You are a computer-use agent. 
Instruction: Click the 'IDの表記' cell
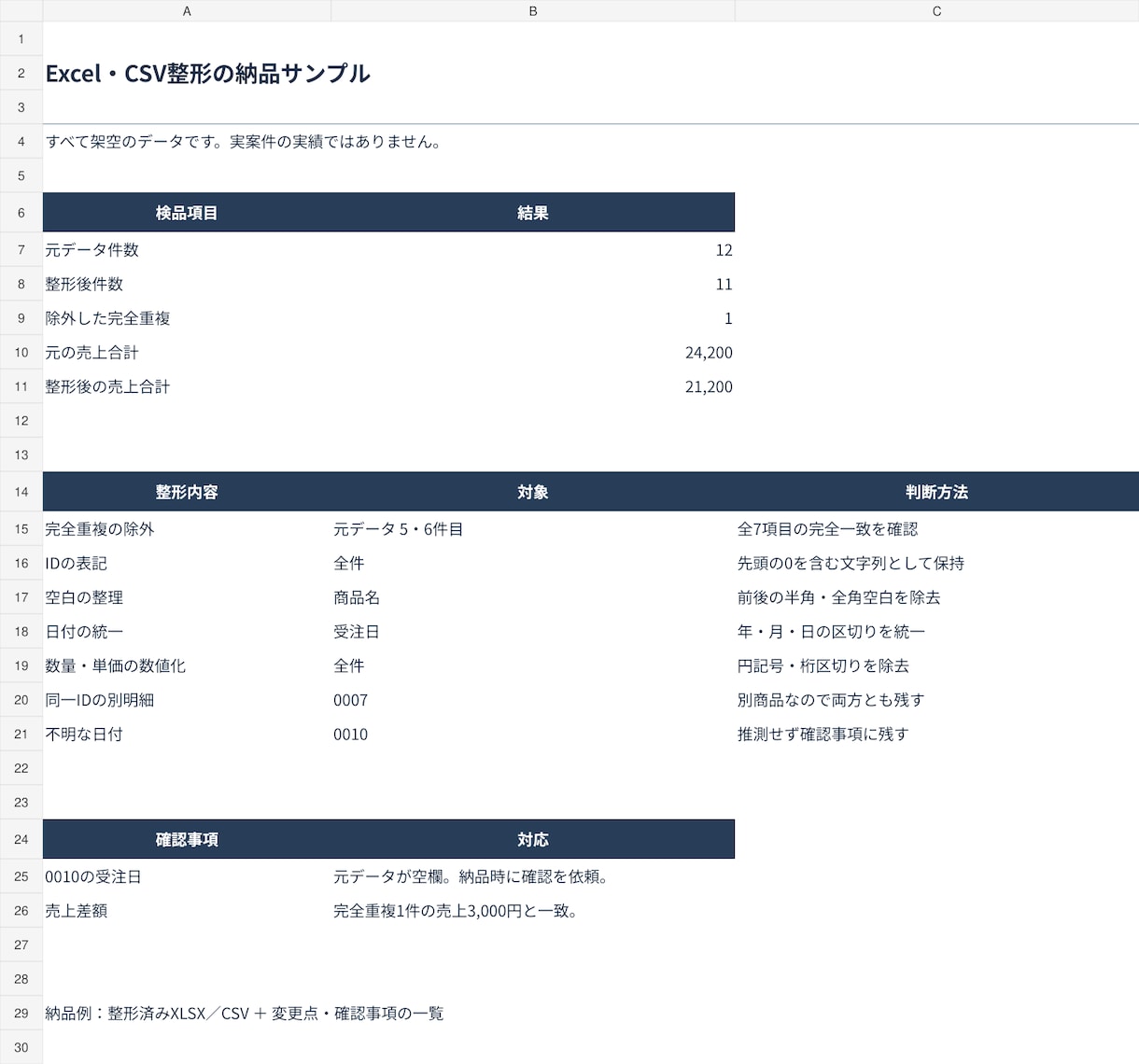pos(187,564)
